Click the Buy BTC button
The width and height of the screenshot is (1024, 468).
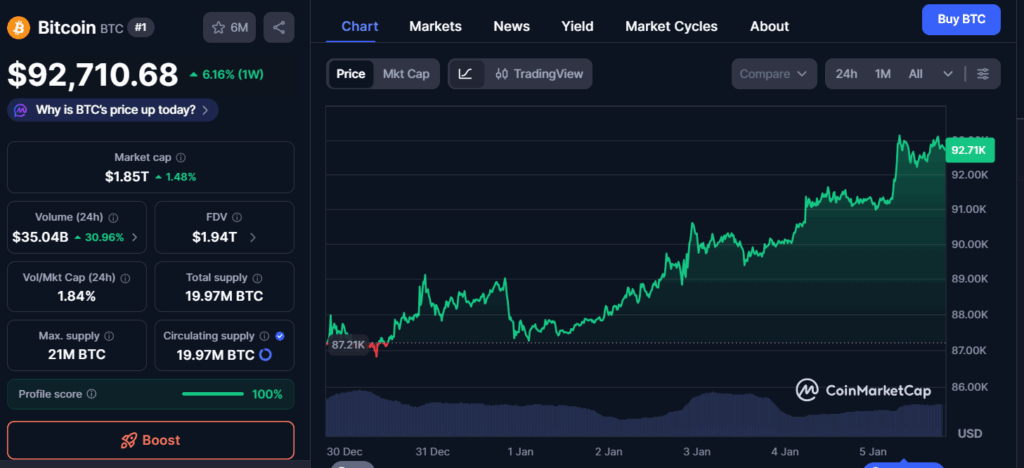point(960,19)
